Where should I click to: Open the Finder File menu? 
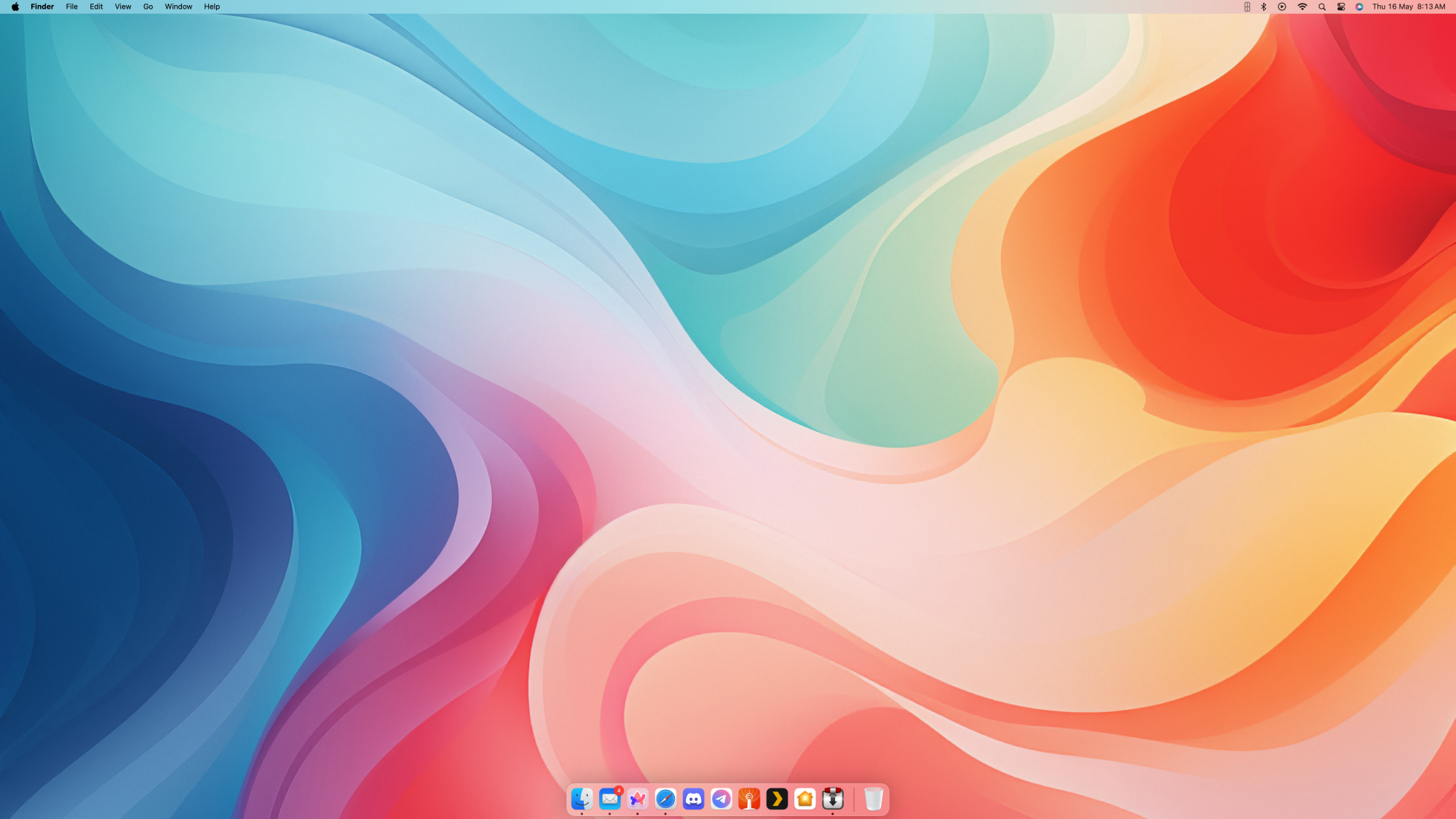[71, 7]
